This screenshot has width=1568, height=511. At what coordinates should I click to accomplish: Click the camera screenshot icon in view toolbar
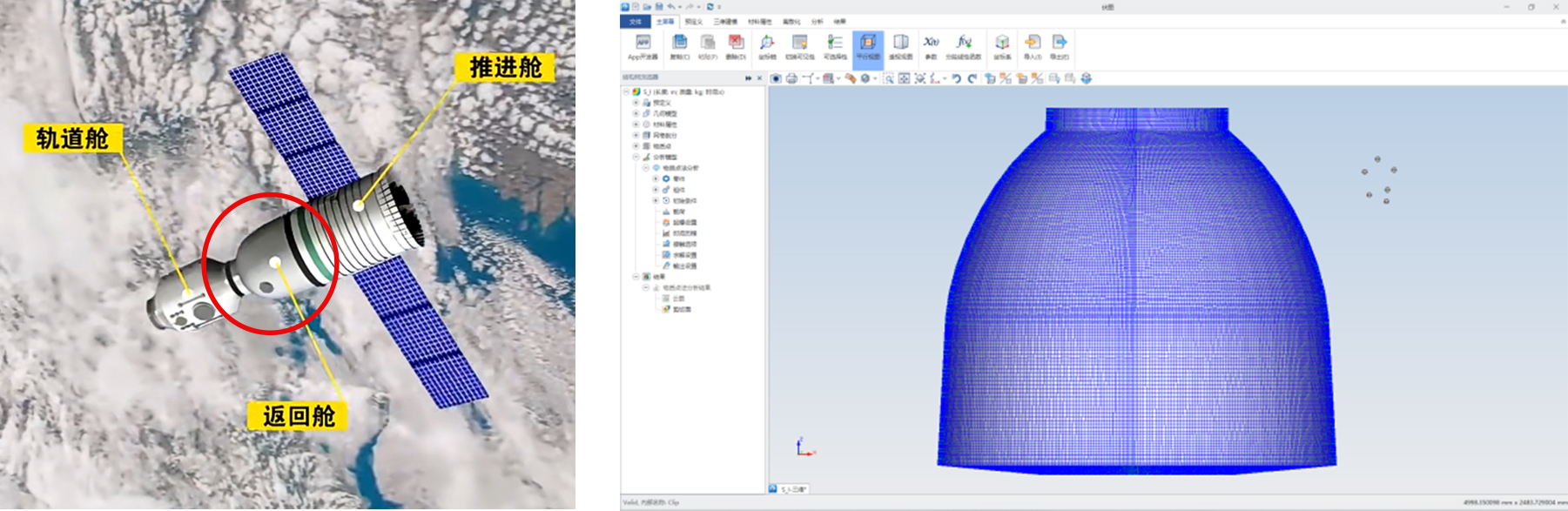point(776,78)
